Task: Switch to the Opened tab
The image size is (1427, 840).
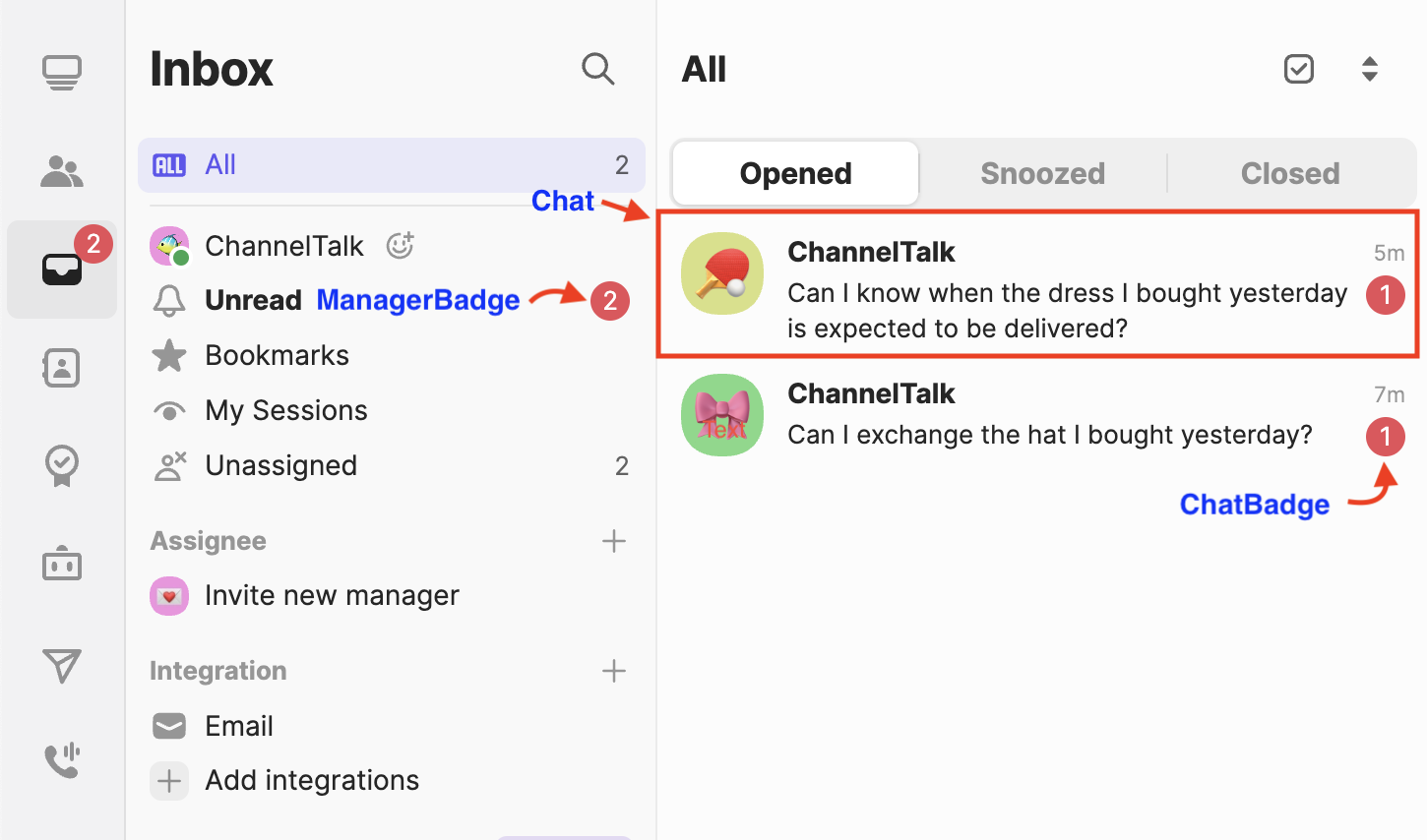Action: click(x=795, y=173)
